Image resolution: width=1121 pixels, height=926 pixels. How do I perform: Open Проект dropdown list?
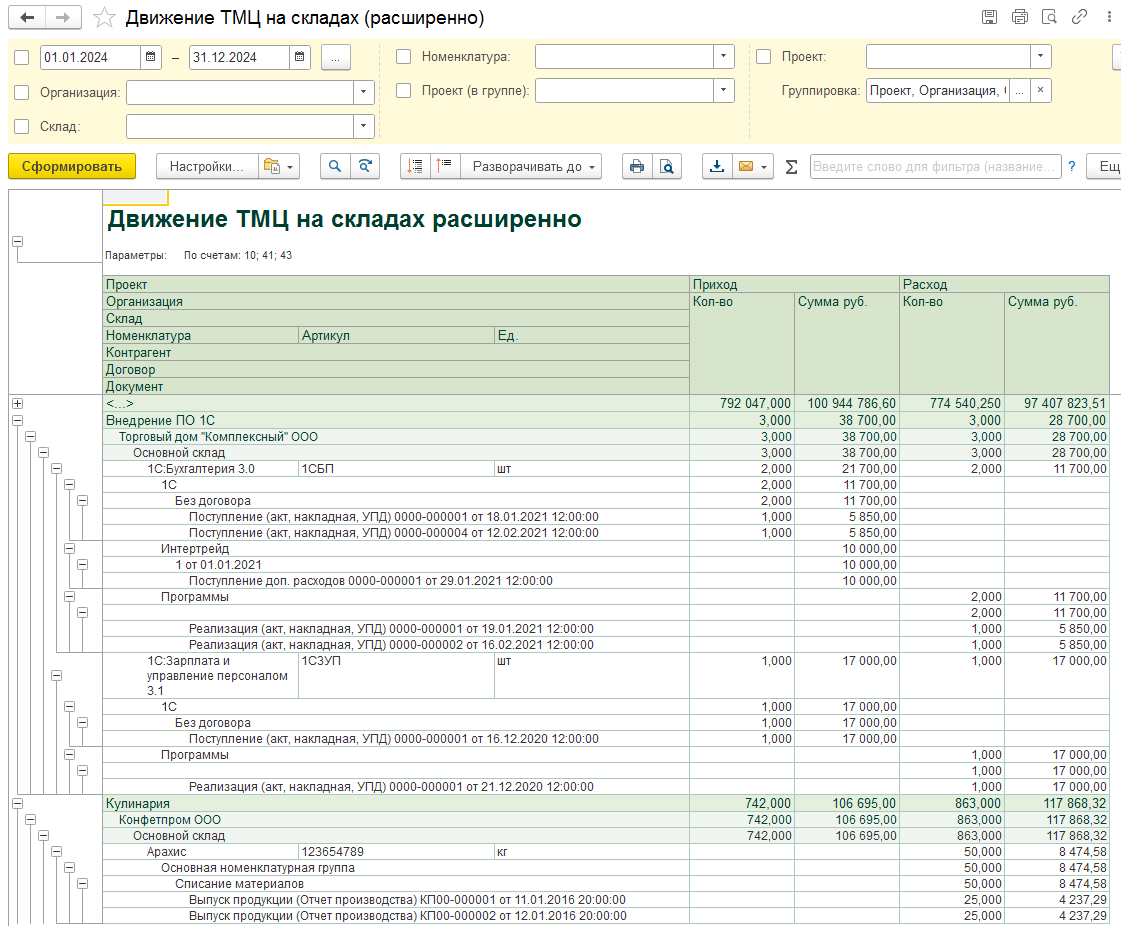[x=1040, y=56]
